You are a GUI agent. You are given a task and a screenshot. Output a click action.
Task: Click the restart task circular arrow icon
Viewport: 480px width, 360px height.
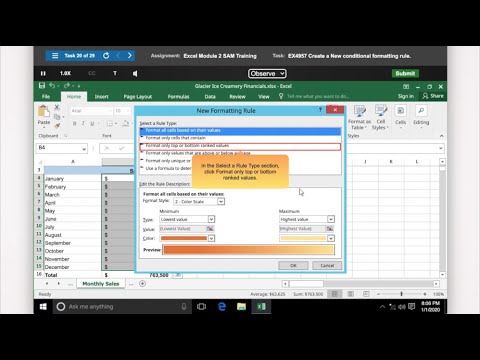tap(106, 56)
